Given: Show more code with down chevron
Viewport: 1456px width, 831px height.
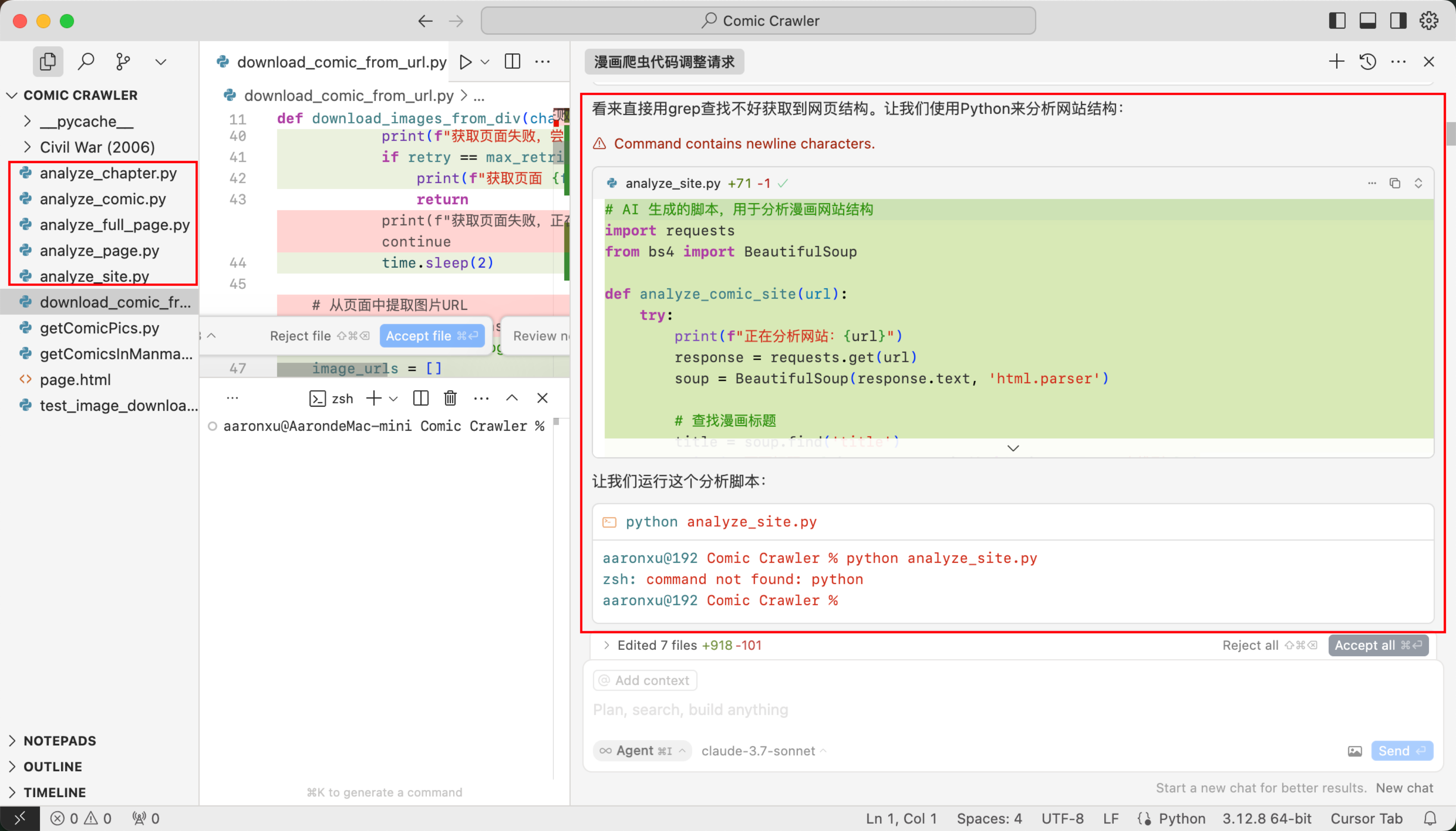Looking at the screenshot, I should (1013, 448).
